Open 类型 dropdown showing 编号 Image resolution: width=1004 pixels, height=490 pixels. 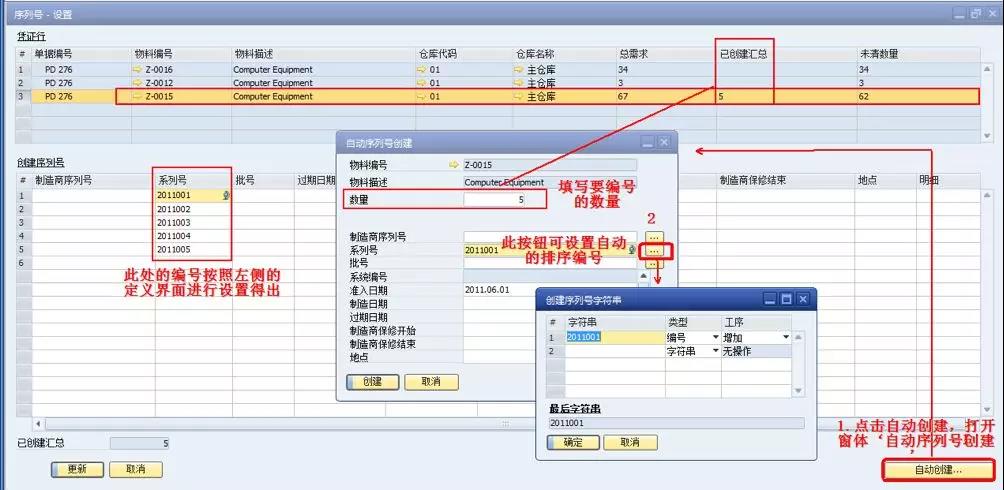[715, 338]
